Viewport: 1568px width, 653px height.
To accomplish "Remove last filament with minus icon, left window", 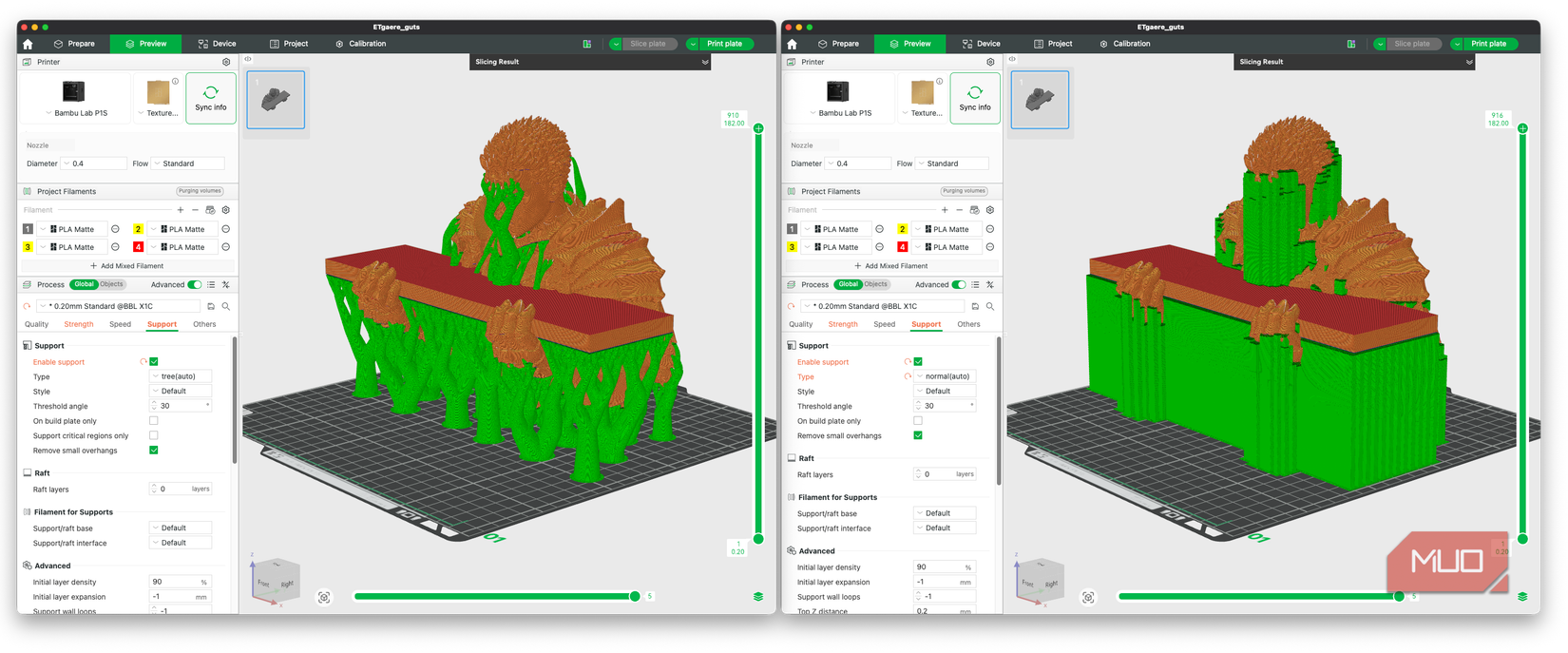I will (195, 210).
